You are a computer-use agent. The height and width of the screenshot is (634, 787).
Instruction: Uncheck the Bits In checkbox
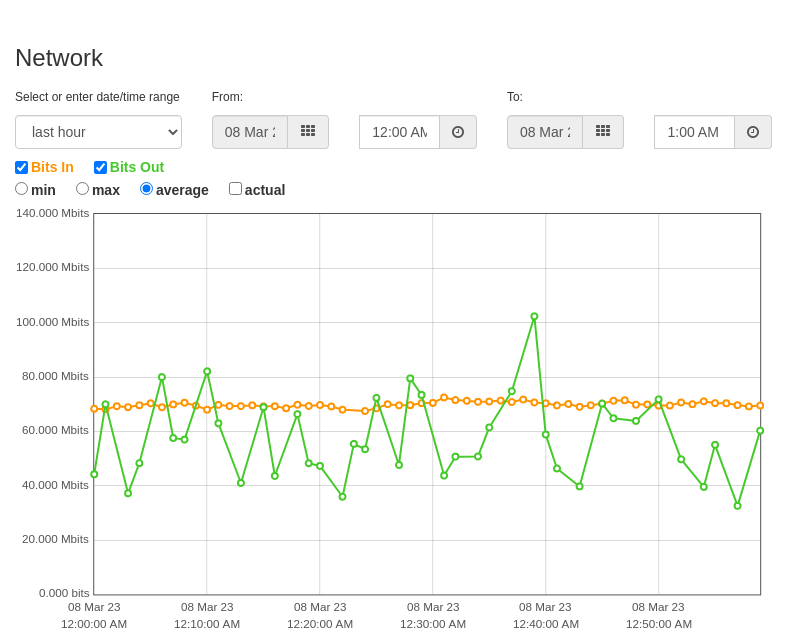pyautogui.click(x=22, y=167)
